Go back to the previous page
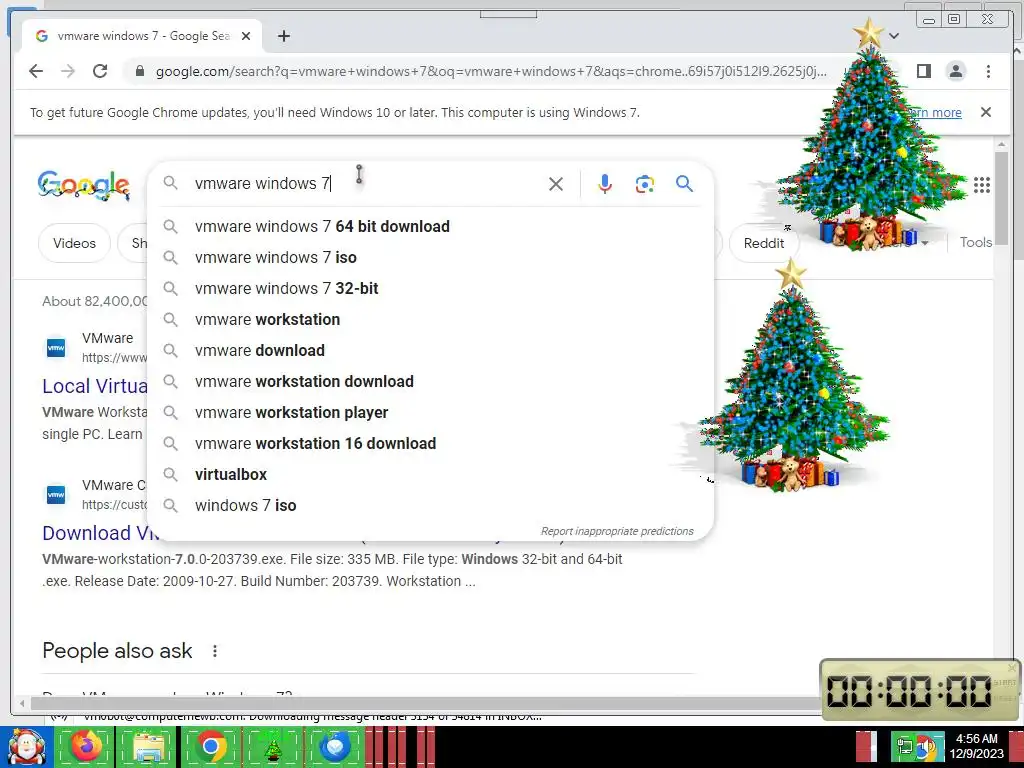This screenshot has height=768, width=1024. click(x=36, y=71)
